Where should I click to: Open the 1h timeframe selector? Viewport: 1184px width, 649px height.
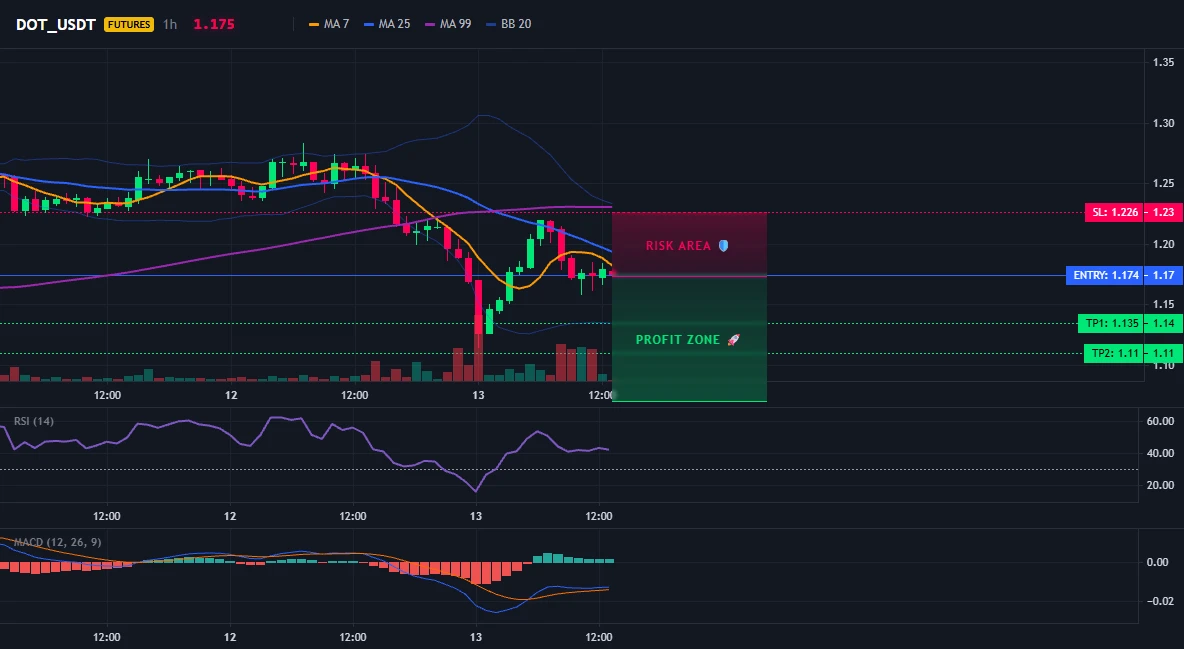[x=170, y=24]
